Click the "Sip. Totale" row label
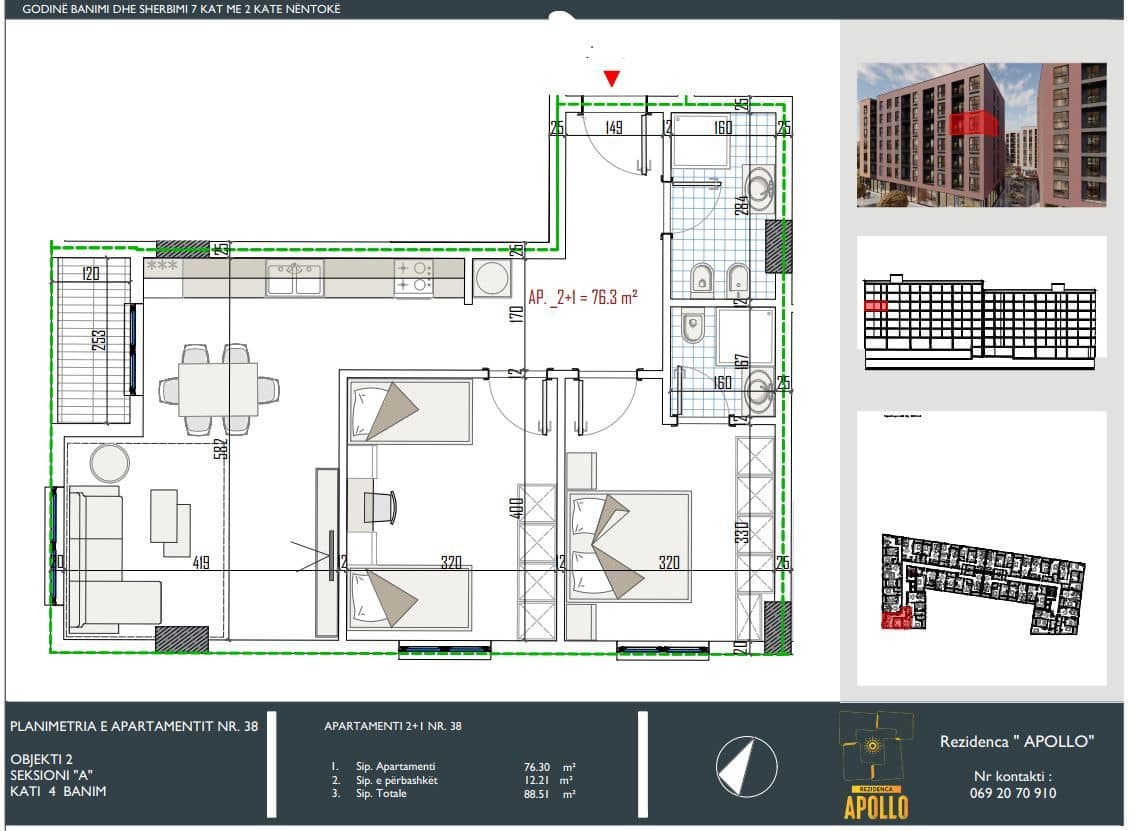 coord(381,794)
